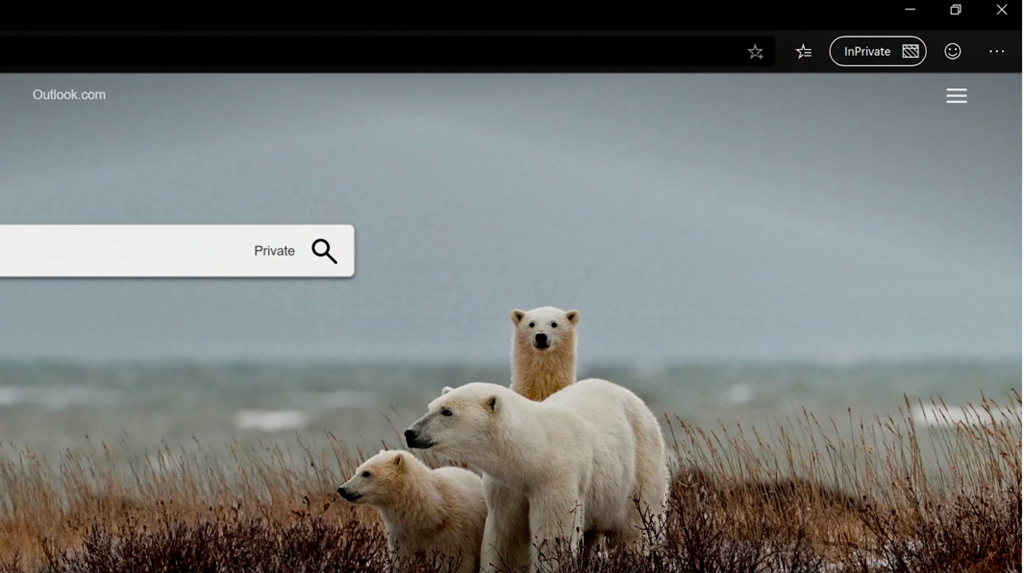Add this page to favorites star
The image size is (1024, 573).
pos(756,52)
